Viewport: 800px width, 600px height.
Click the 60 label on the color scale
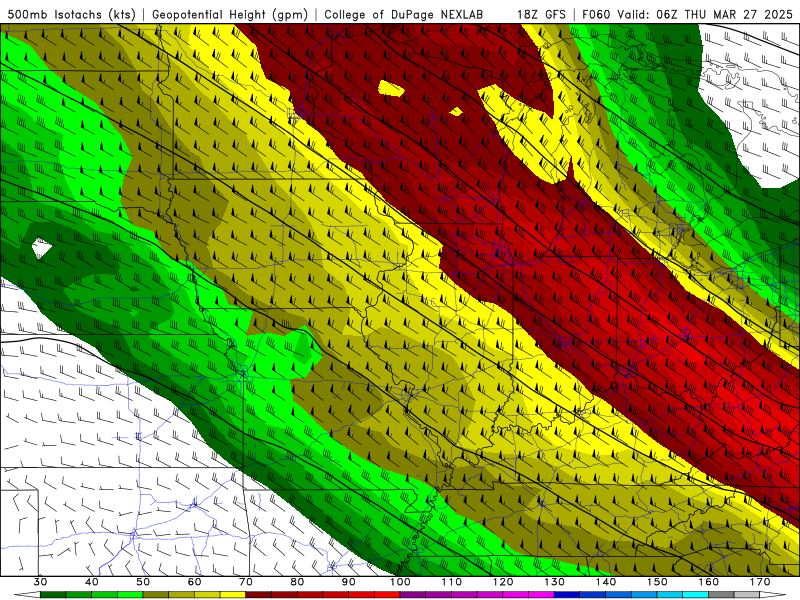194,582
